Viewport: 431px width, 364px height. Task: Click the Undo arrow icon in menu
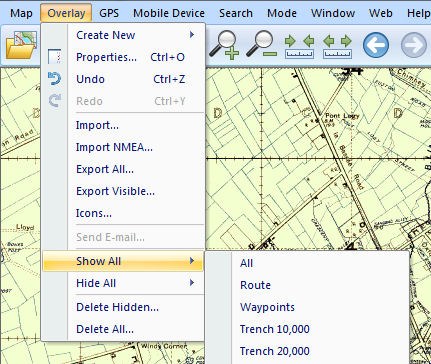[x=54, y=79]
